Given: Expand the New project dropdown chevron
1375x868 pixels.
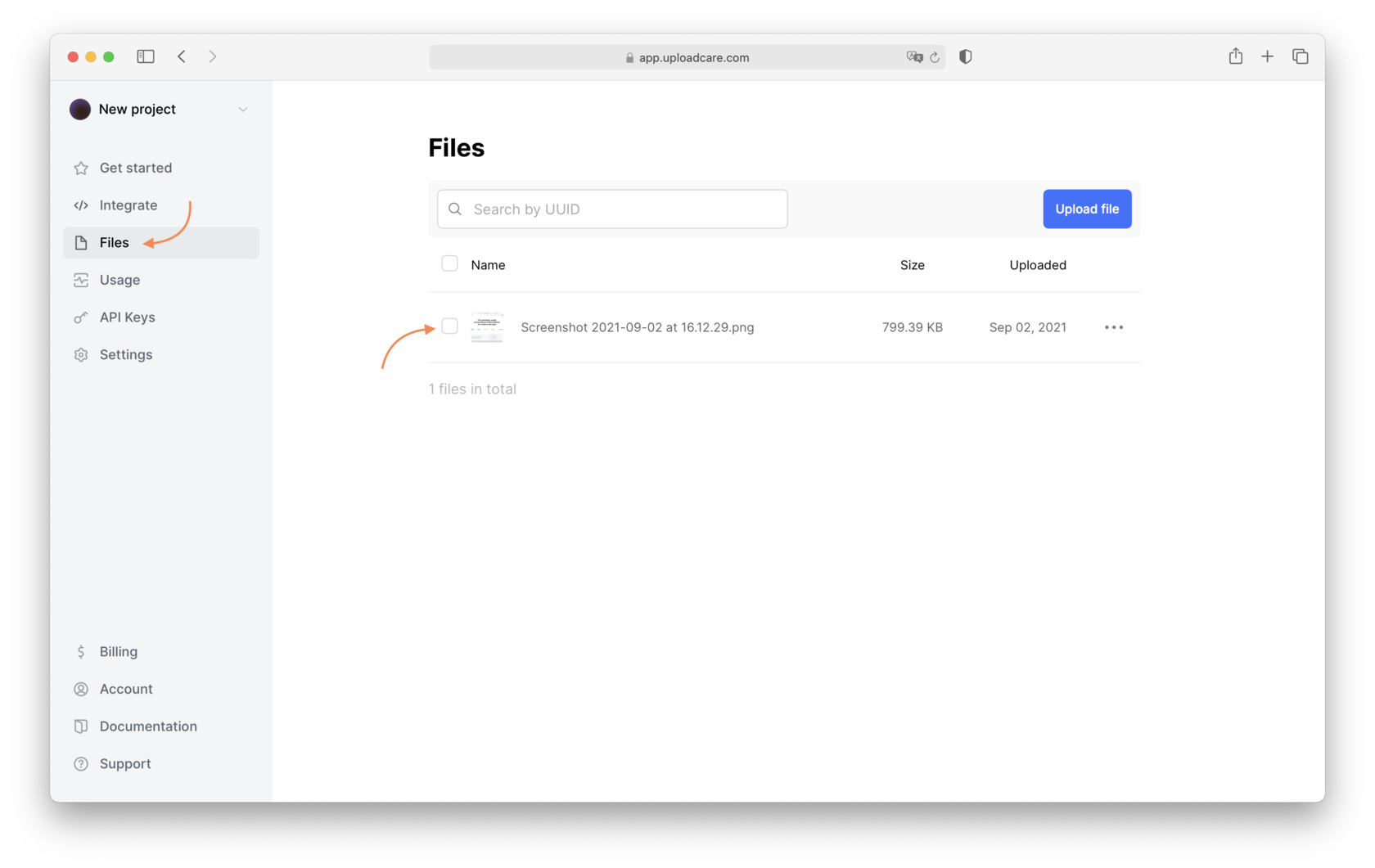Looking at the screenshot, I should (x=243, y=109).
